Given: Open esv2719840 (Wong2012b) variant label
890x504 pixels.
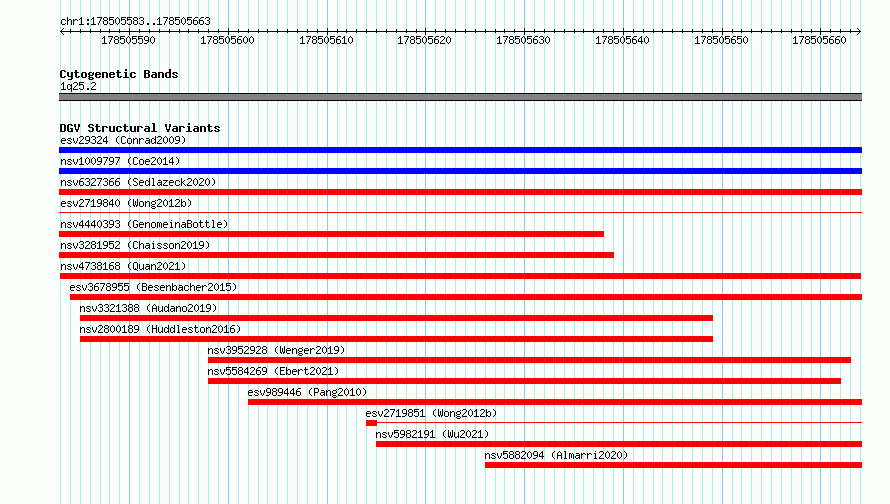Looking at the screenshot, I should [126, 203].
